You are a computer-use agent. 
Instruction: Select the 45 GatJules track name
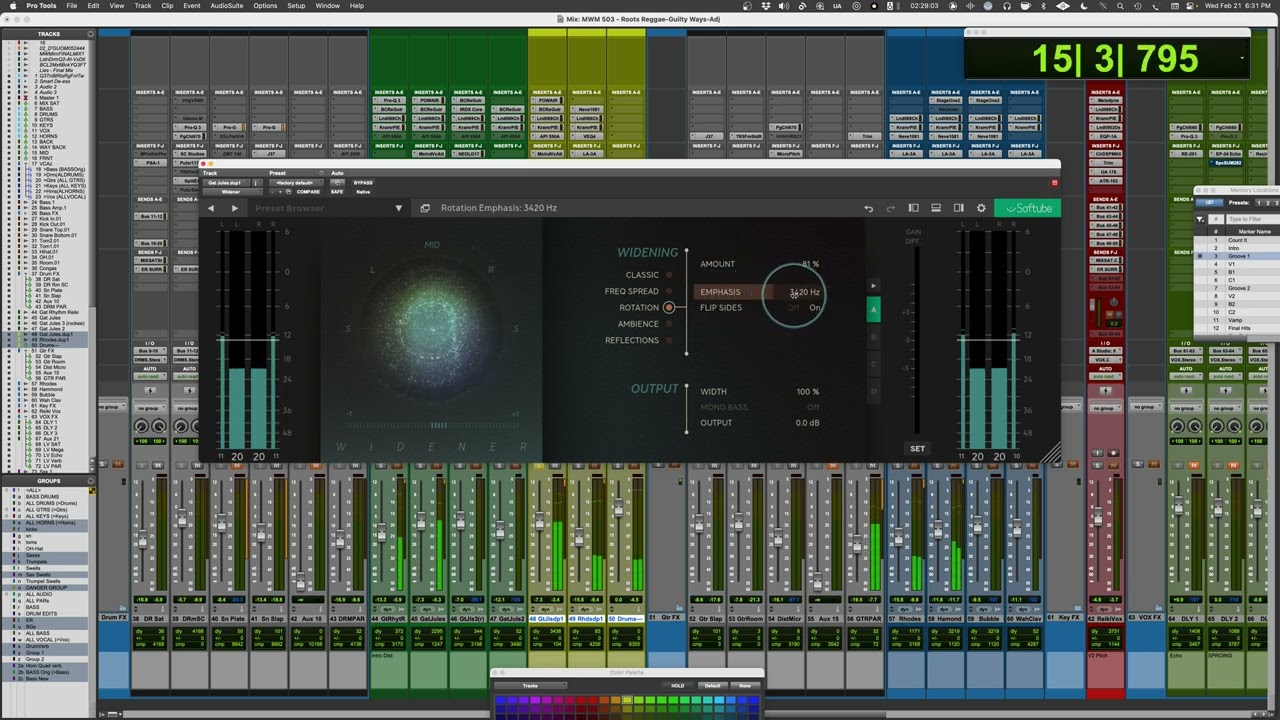pyautogui.click(x=429, y=619)
